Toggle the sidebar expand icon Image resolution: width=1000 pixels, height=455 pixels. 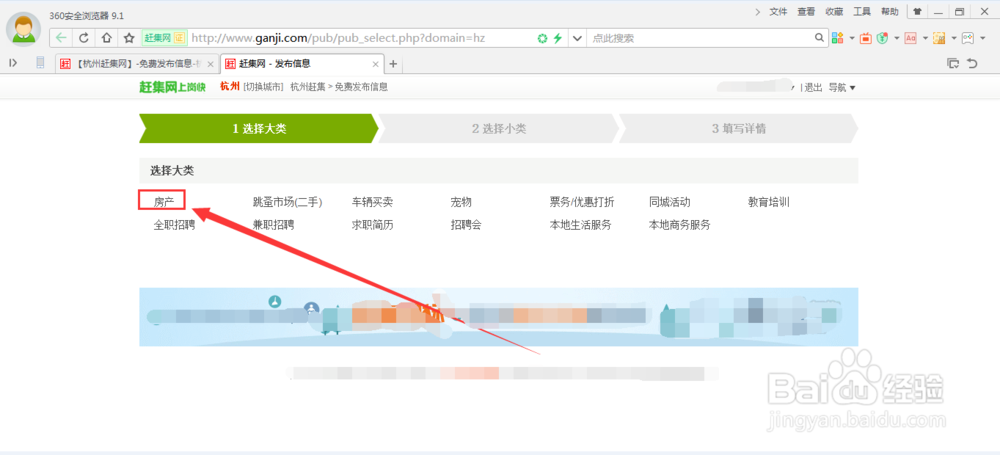click(13, 63)
